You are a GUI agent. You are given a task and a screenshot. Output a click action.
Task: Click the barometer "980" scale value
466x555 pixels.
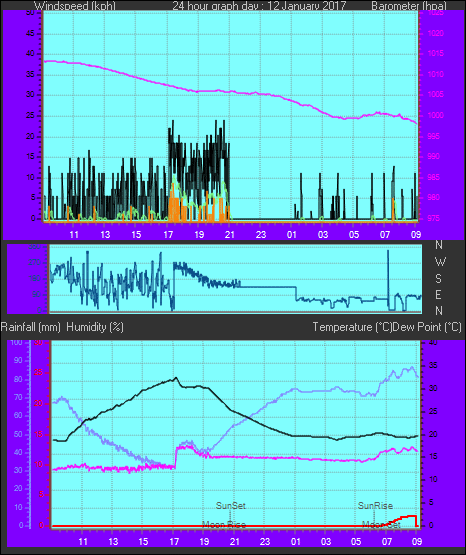pos(434,197)
